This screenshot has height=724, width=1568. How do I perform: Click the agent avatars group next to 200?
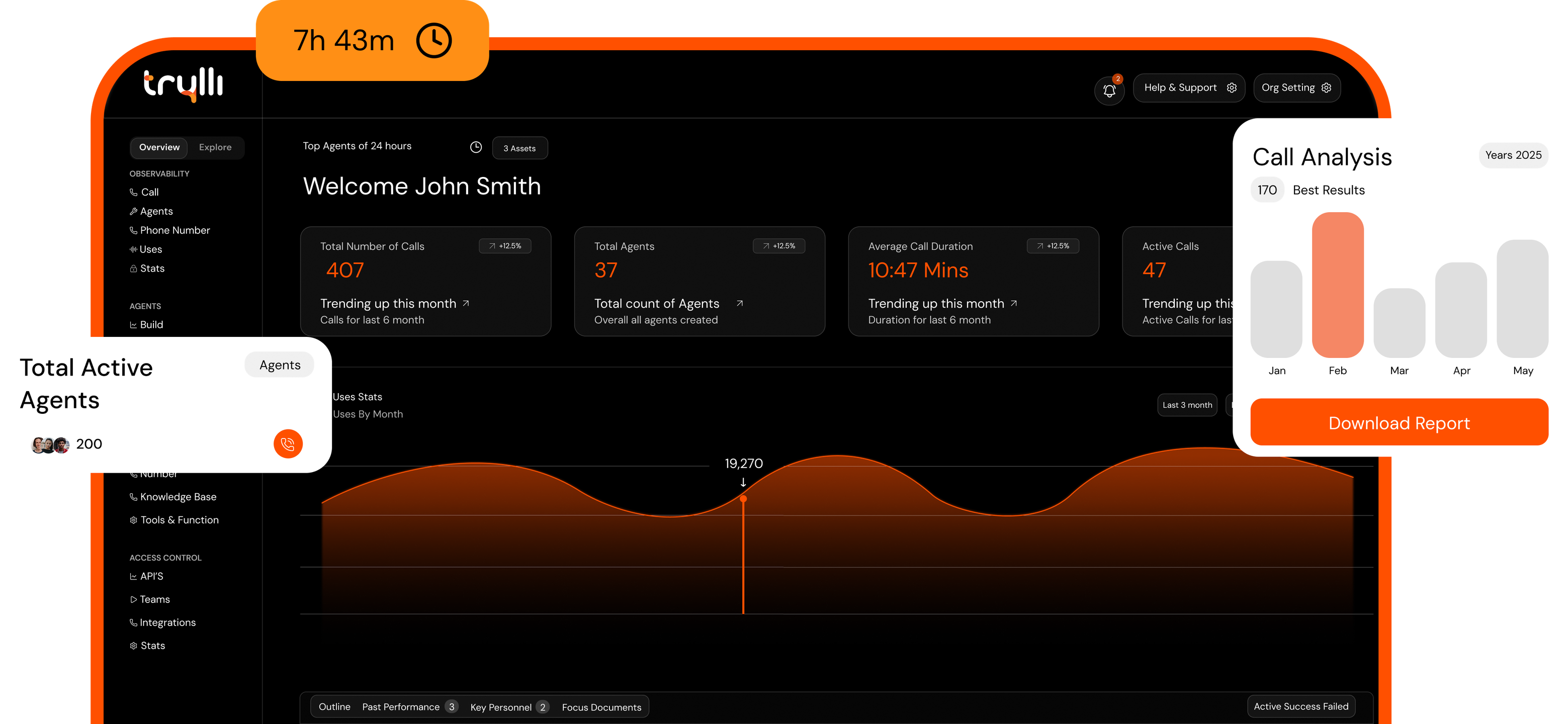[x=50, y=445]
